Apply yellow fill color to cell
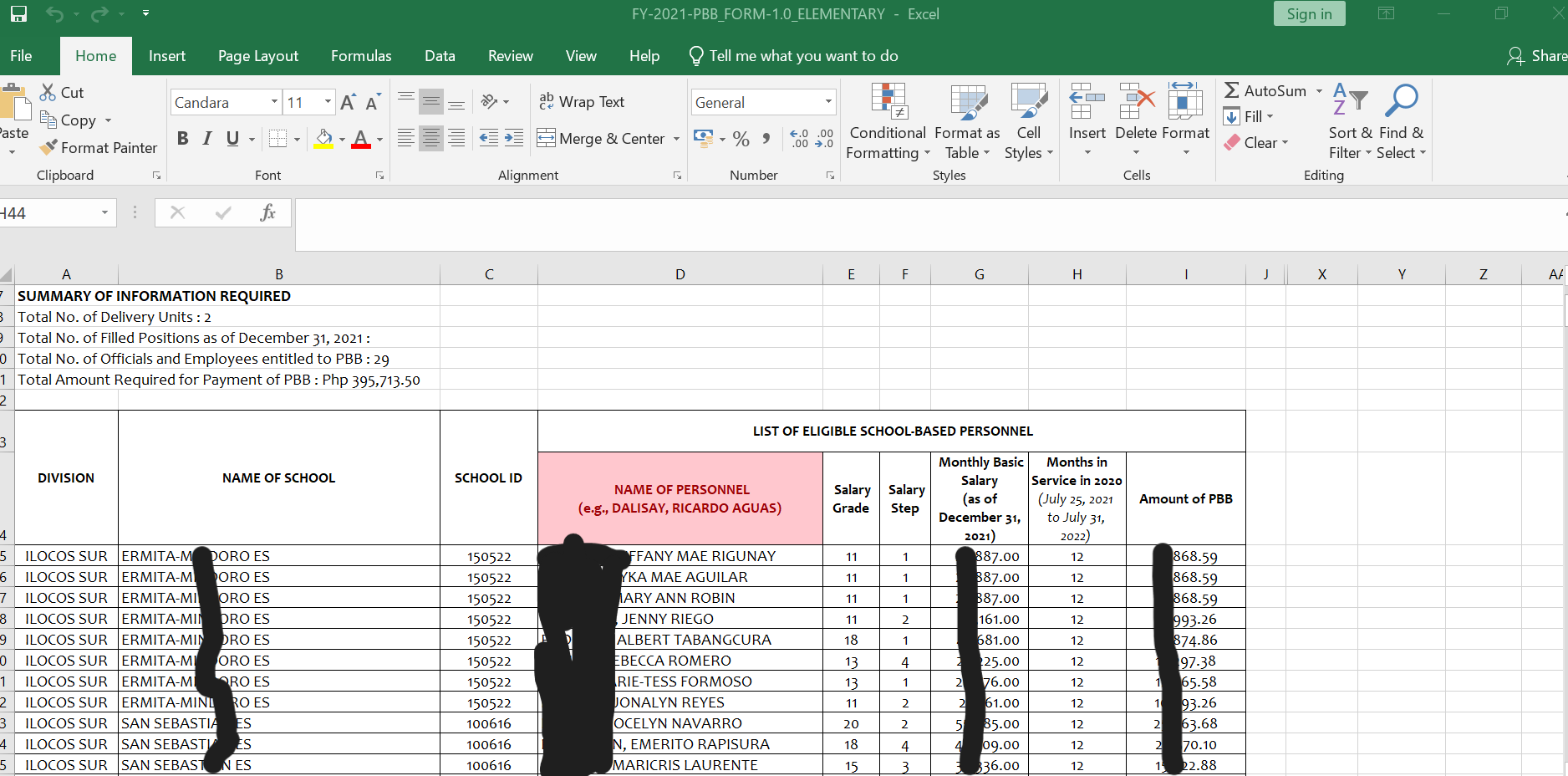 pyautogui.click(x=323, y=139)
